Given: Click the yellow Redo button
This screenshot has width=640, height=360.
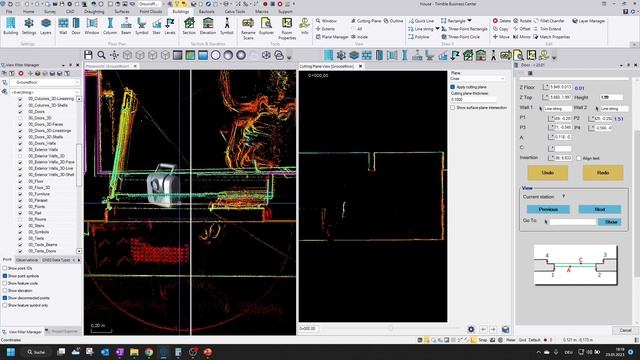Looking at the screenshot, I should click(x=603, y=173).
